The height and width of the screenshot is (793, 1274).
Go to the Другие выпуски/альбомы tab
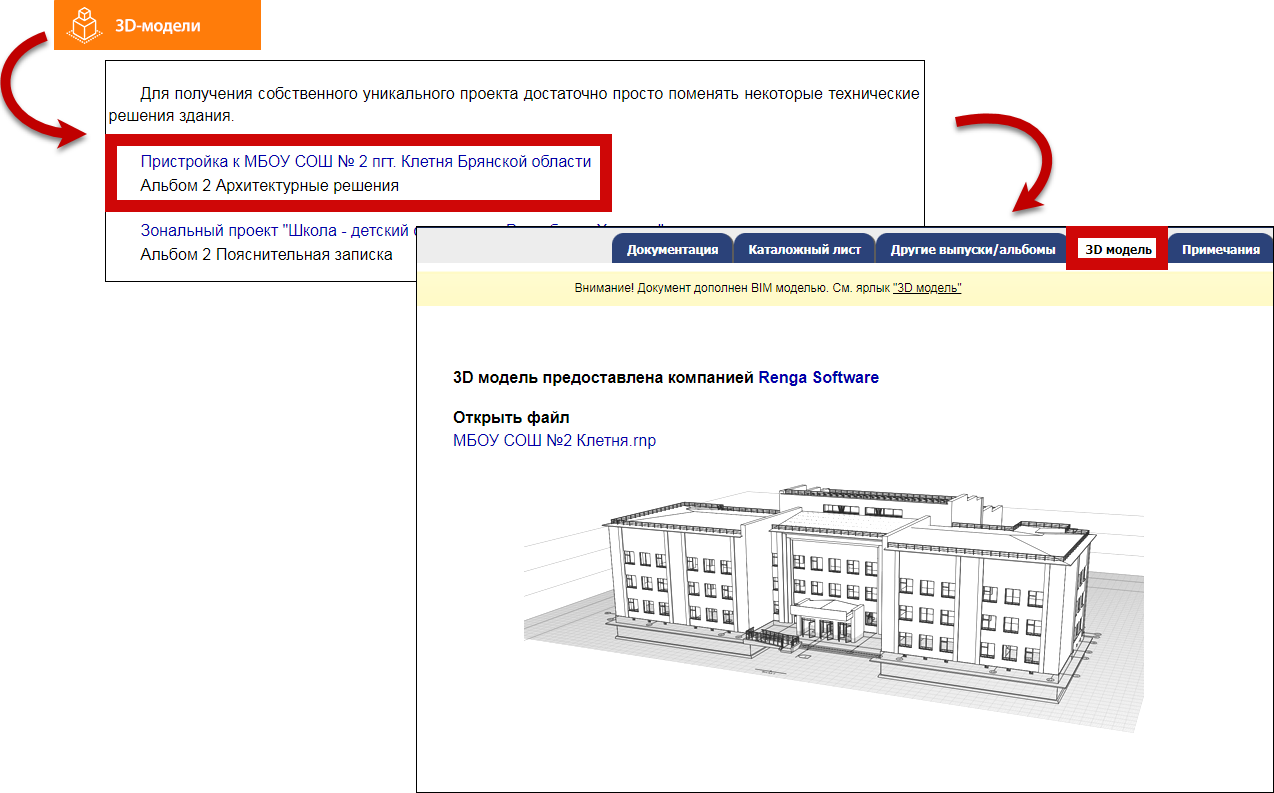coord(973,249)
